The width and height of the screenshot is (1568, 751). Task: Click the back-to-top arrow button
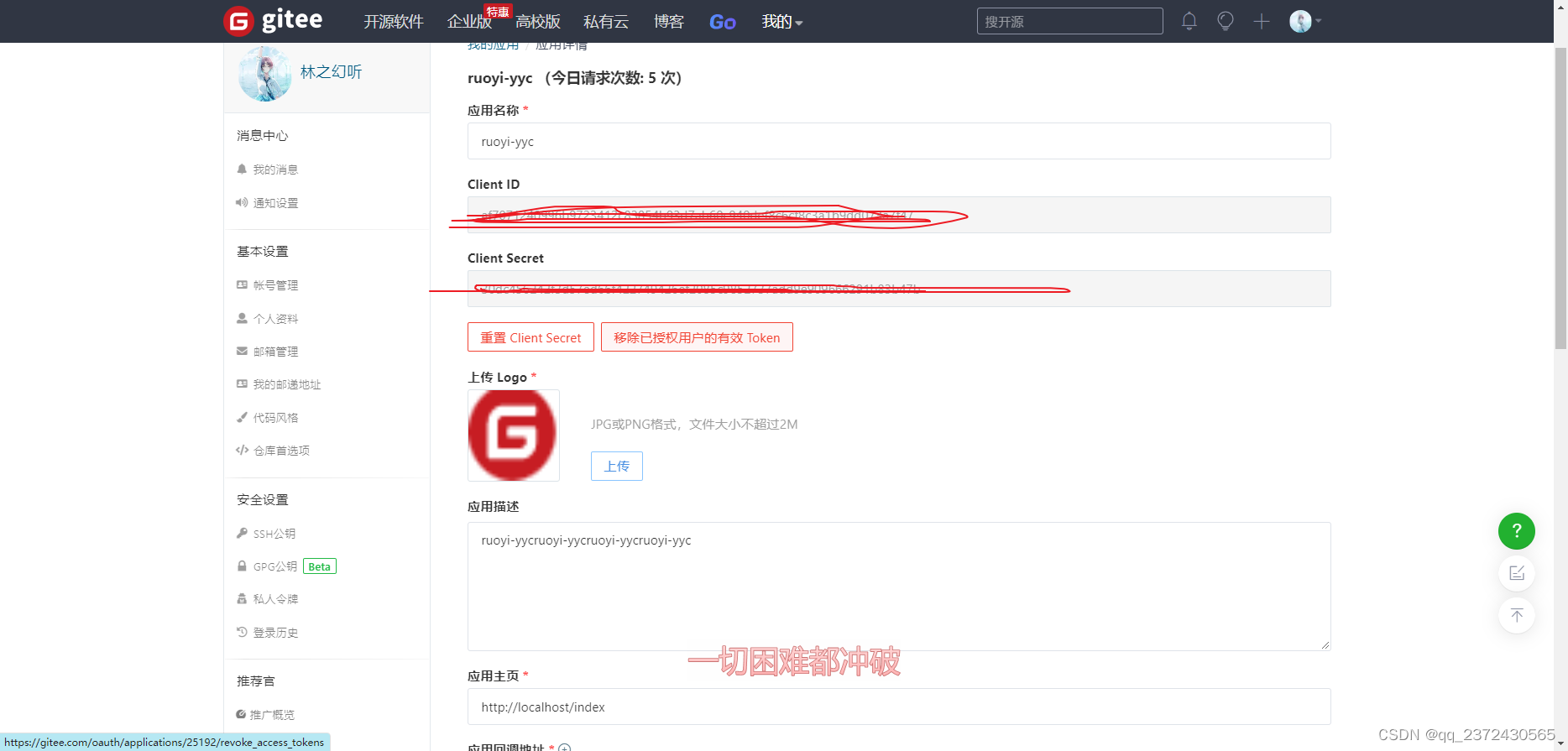pyautogui.click(x=1517, y=615)
